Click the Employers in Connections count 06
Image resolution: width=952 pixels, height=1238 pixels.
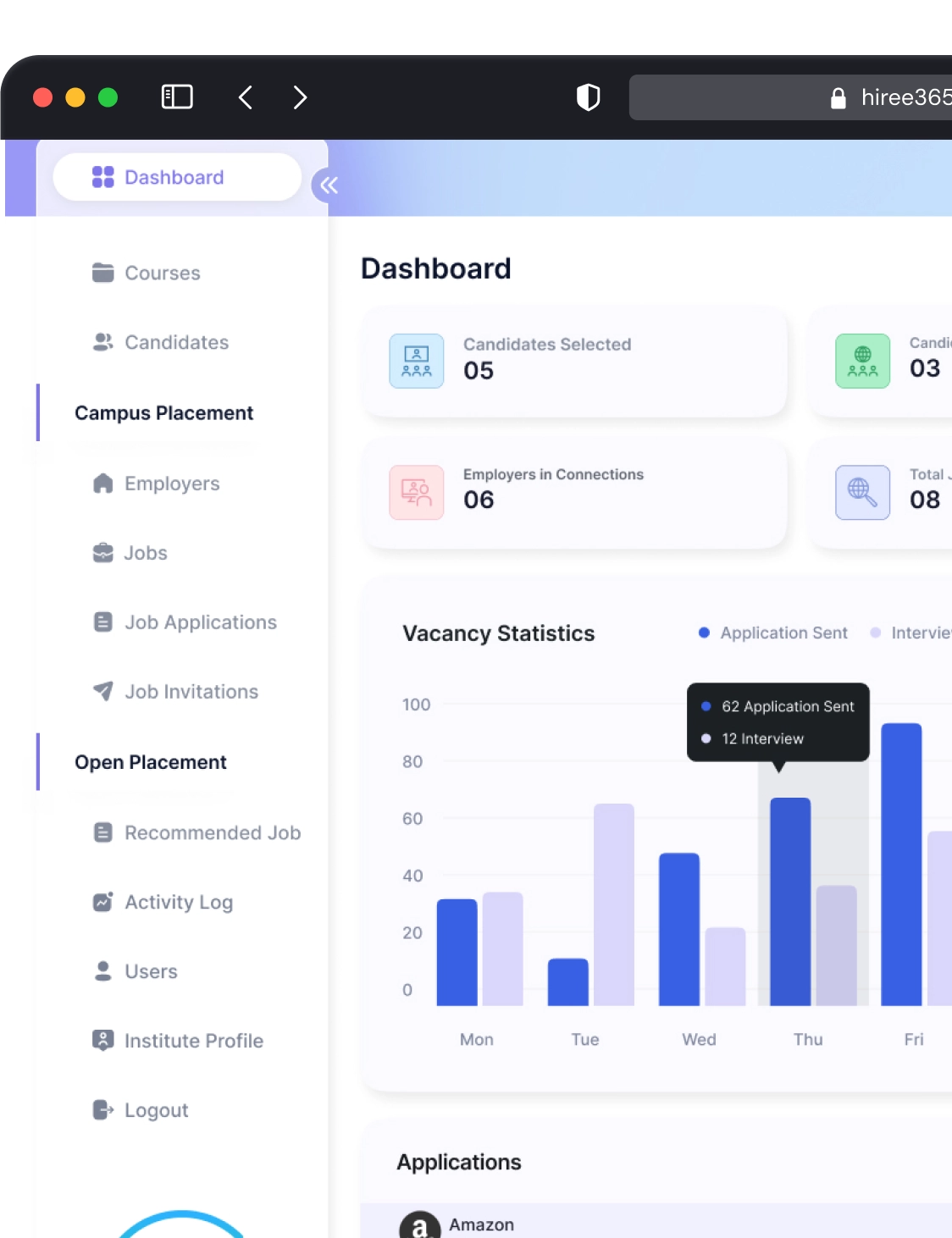coord(479,500)
